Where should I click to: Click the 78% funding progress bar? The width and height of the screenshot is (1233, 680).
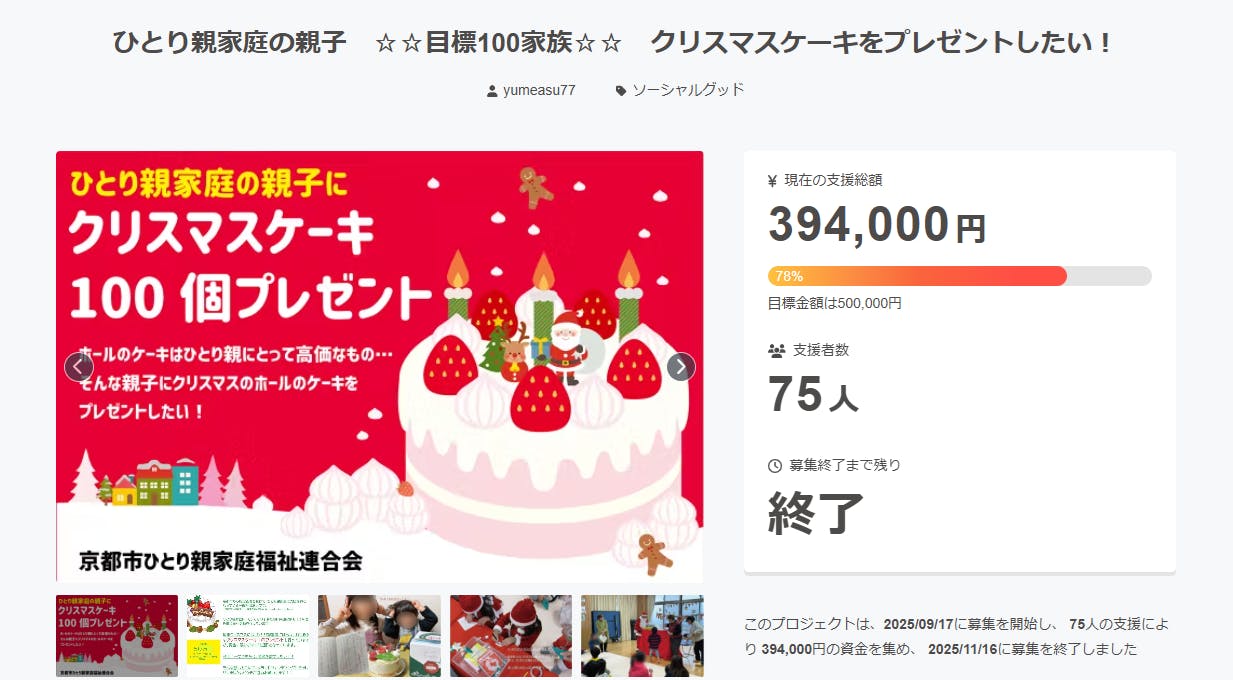pyautogui.click(x=960, y=276)
